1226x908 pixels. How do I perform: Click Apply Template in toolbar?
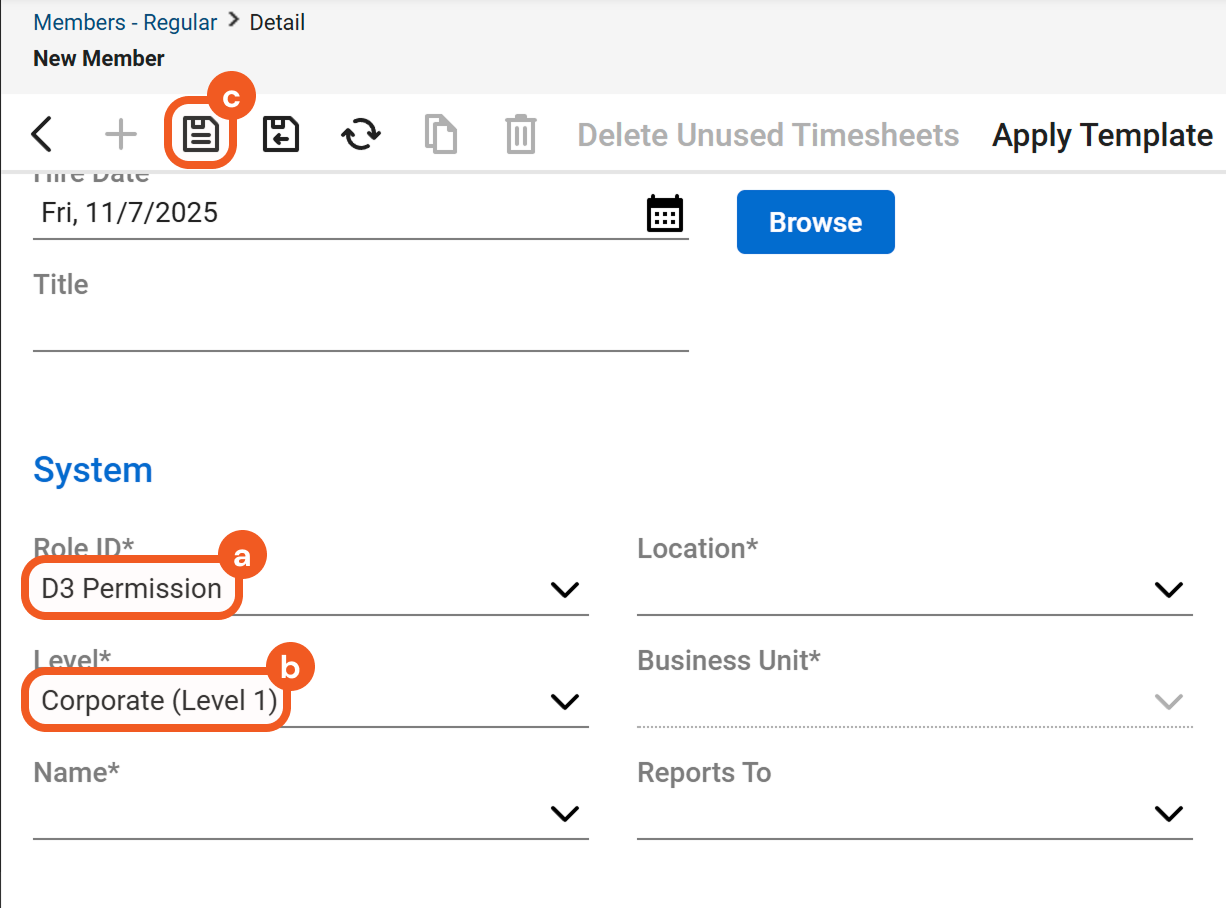1102,135
